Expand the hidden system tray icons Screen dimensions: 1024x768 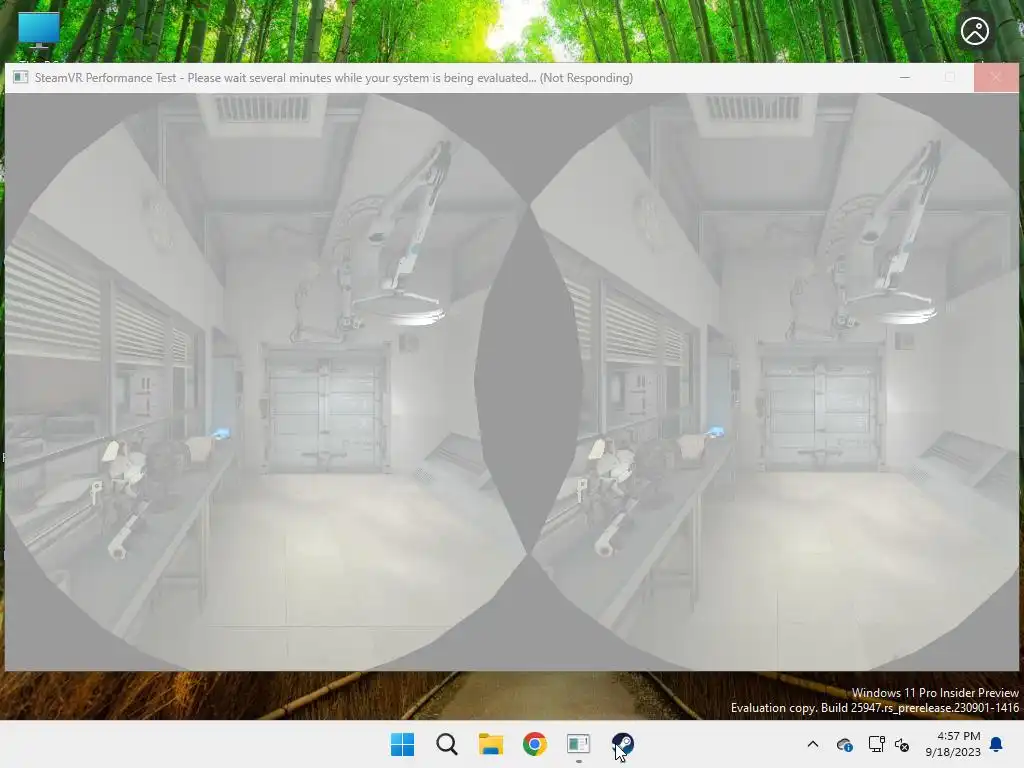click(x=812, y=744)
